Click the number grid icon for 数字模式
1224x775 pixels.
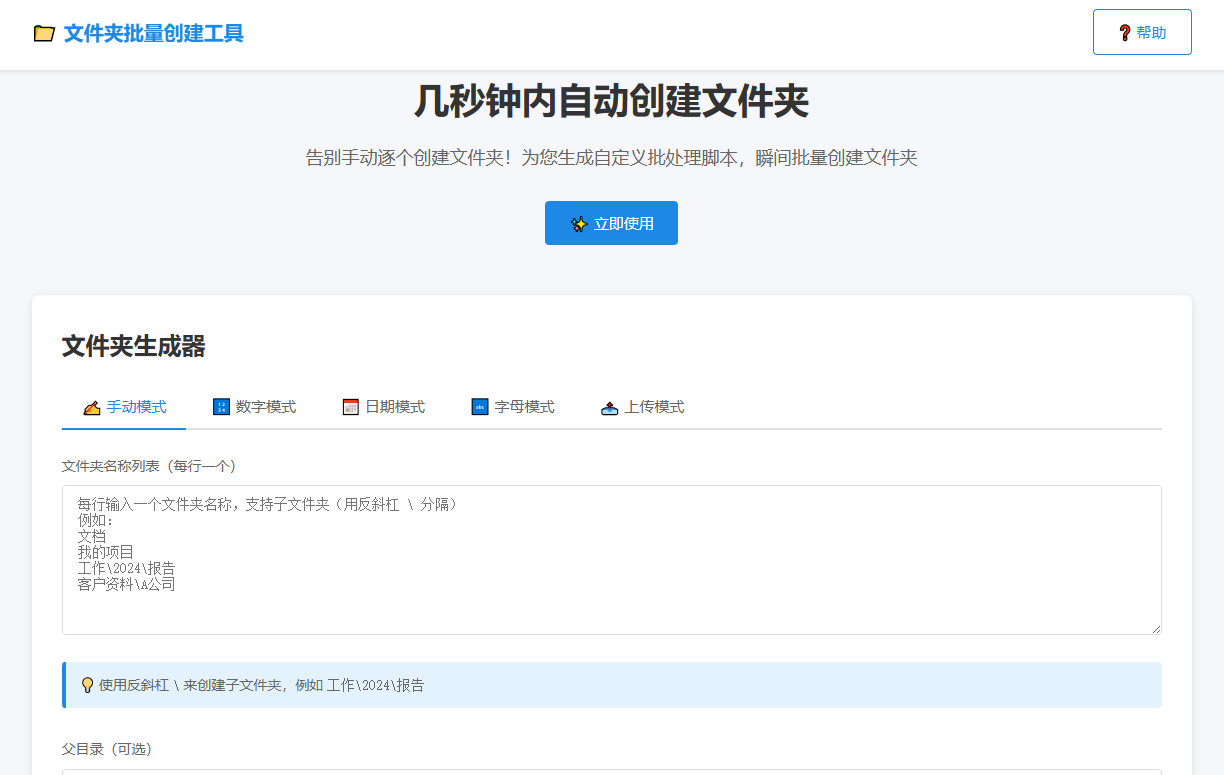click(x=221, y=407)
